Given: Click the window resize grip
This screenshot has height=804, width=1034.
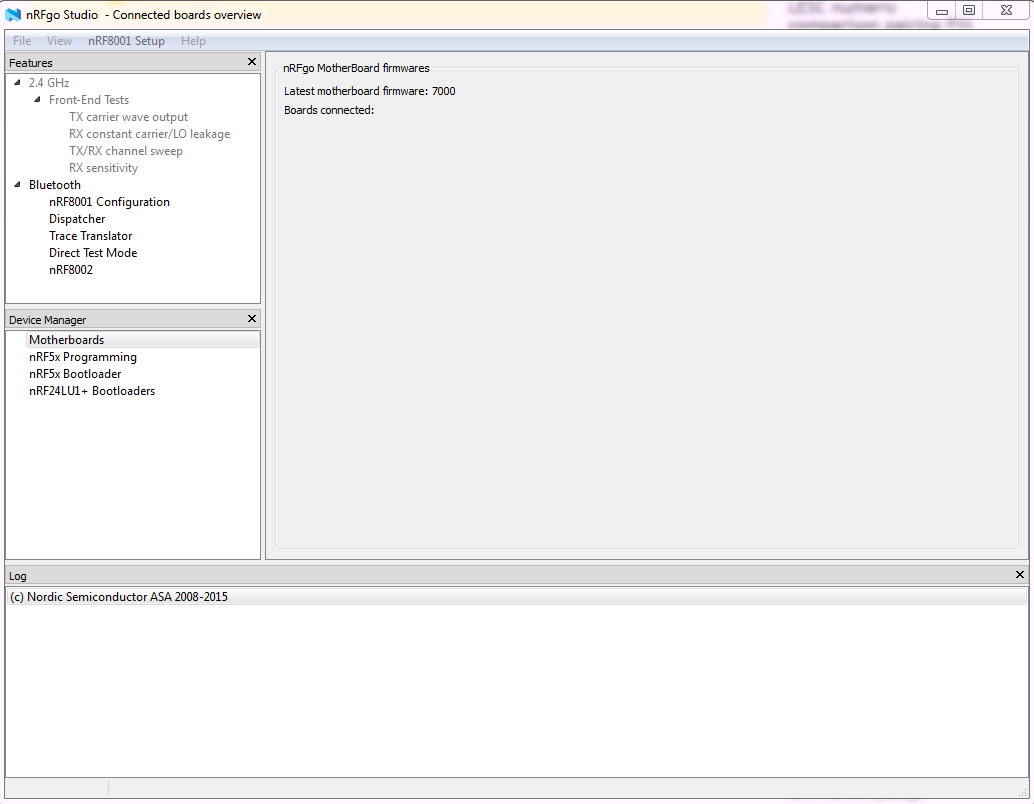Looking at the screenshot, I should 1022,792.
